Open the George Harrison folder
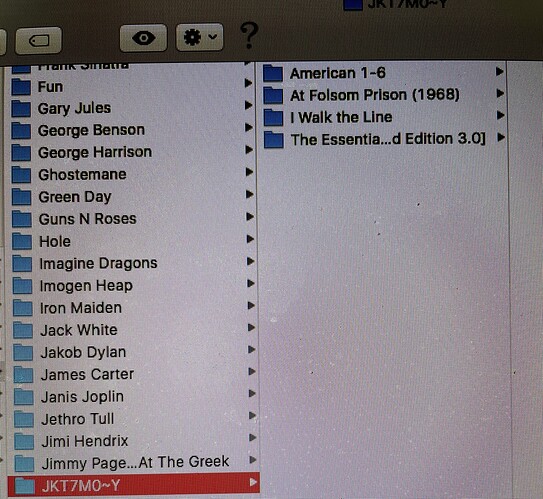Image resolution: width=543 pixels, height=499 pixels. [133, 152]
